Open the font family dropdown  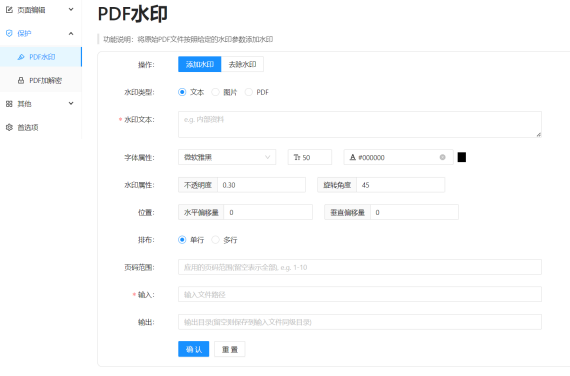227,157
